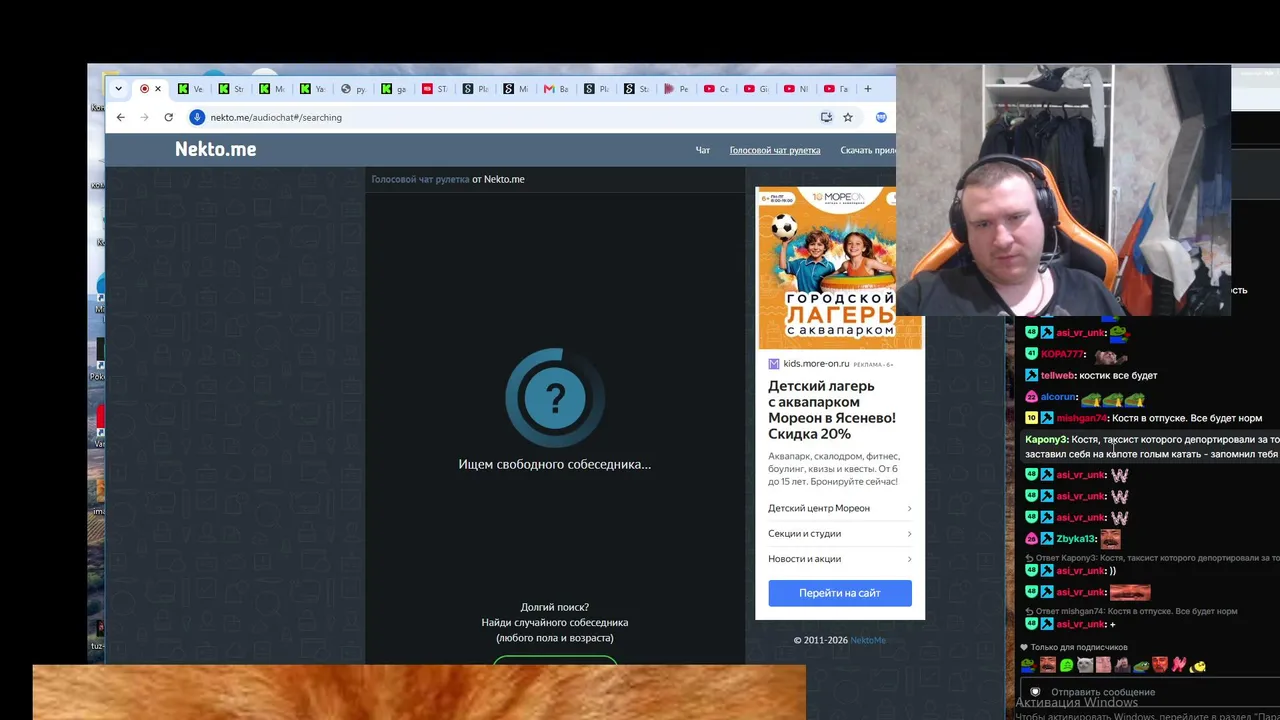Expand the 'Новости и акции' ad row
Viewport: 1280px width, 720px height.
click(840, 559)
